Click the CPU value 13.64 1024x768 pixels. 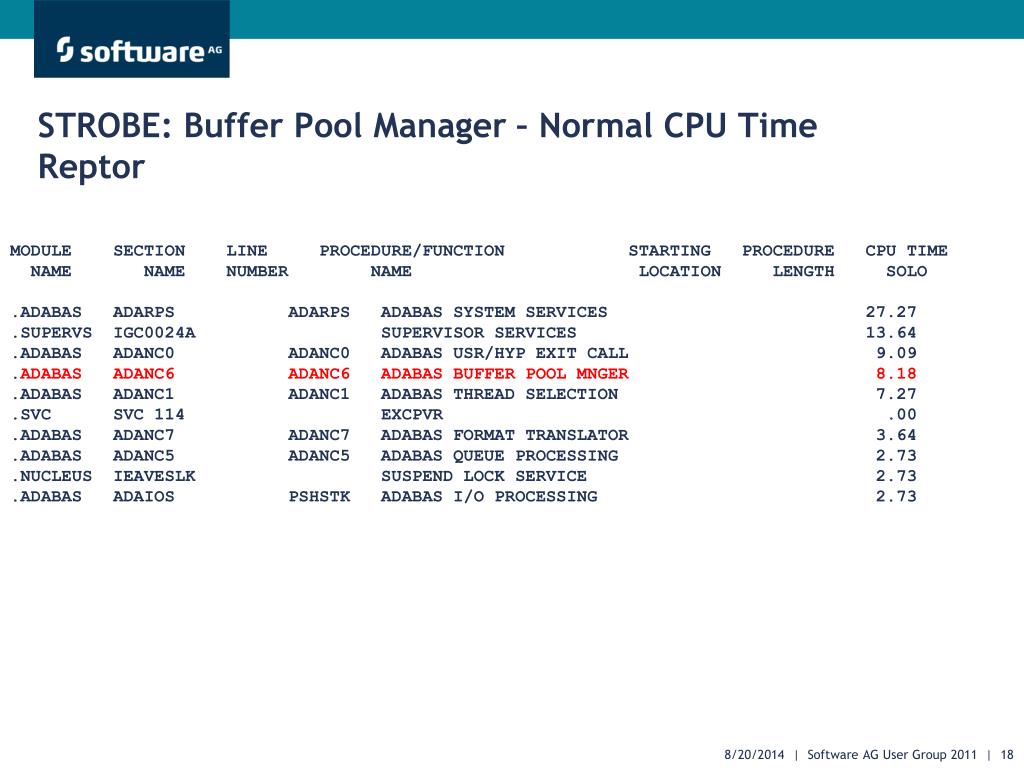point(891,332)
